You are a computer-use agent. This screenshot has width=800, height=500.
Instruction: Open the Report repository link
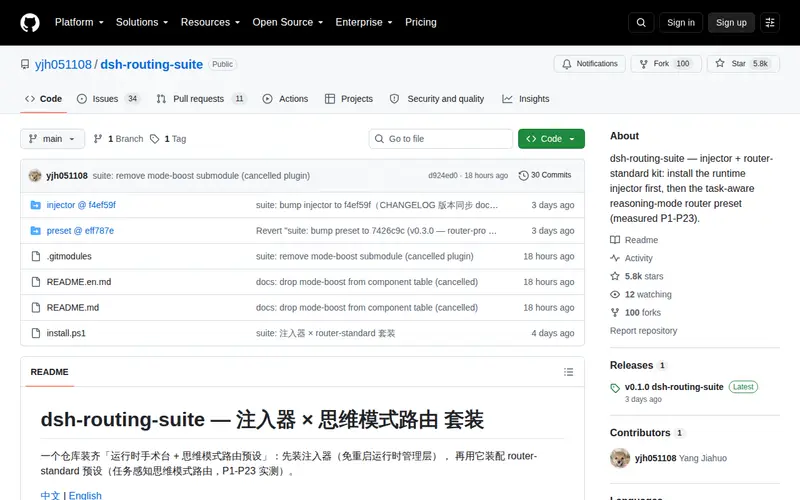point(643,331)
